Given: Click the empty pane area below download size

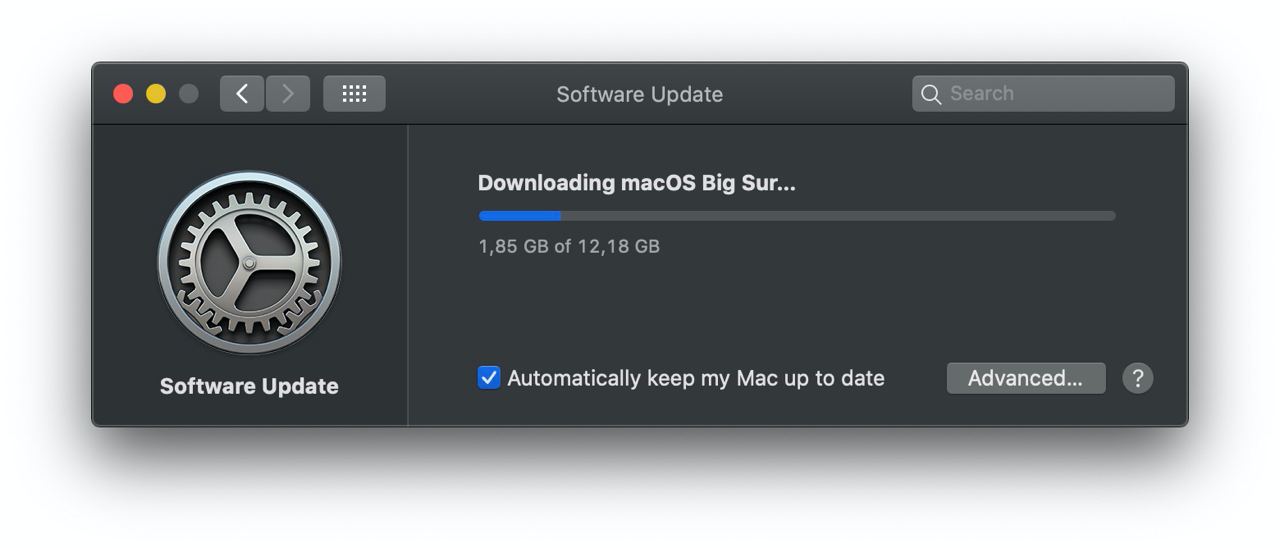Looking at the screenshot, I should (x=796, y=307).
